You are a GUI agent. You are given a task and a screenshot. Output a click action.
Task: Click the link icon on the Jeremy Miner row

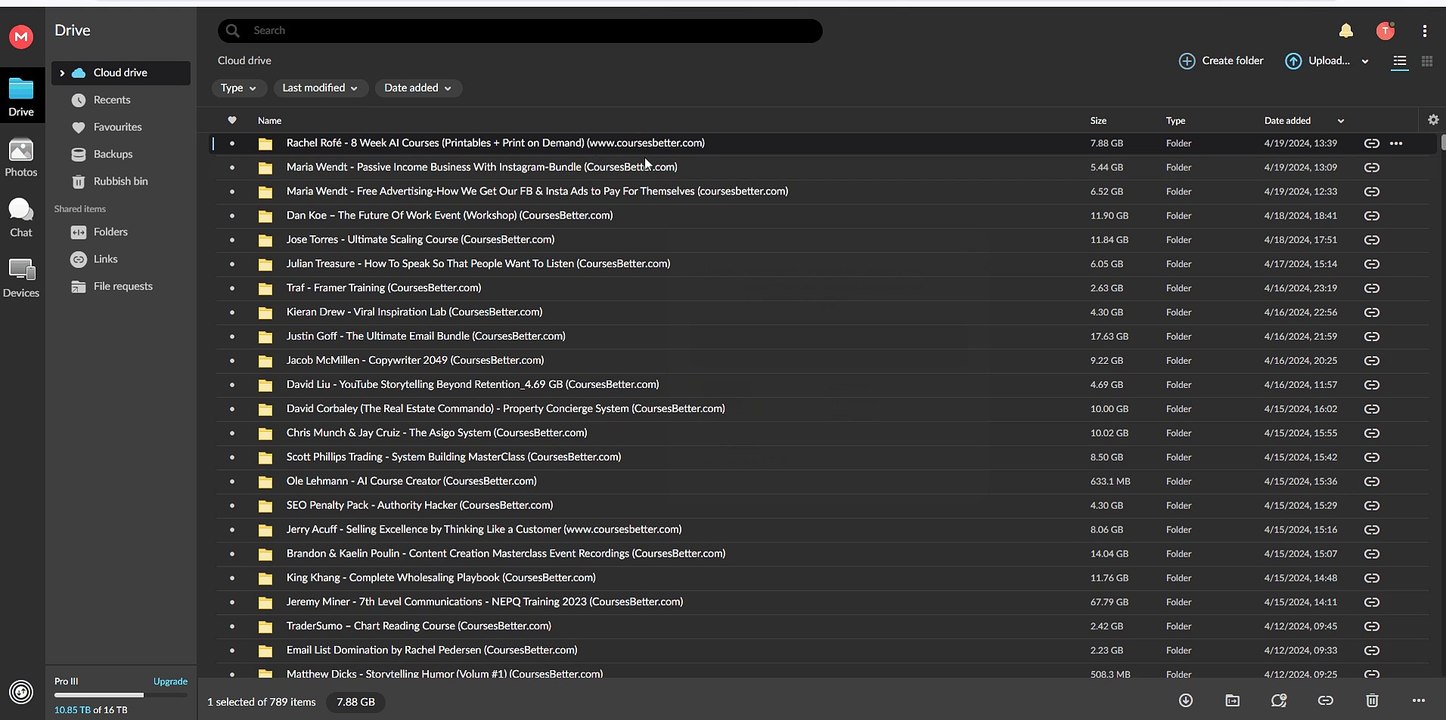[x=1372, y=602]
